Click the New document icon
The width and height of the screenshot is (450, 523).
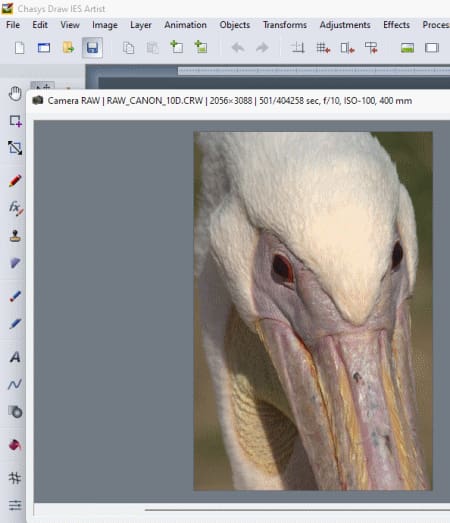click(x=20, y=48)
